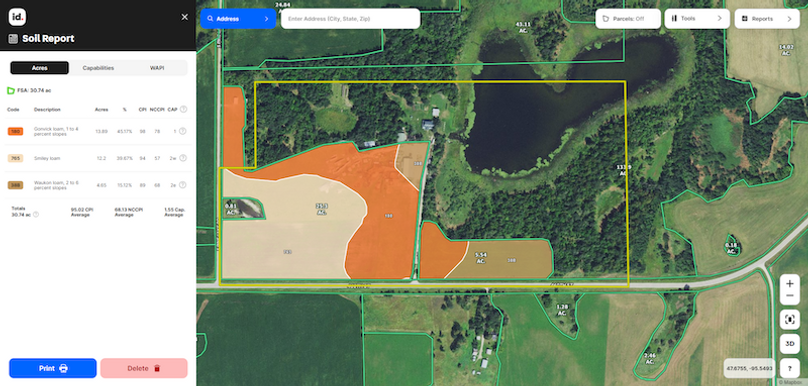The image size is (808, 386).
Task: Click the 0.18 AC. parcel label
Action: (731, 248)
